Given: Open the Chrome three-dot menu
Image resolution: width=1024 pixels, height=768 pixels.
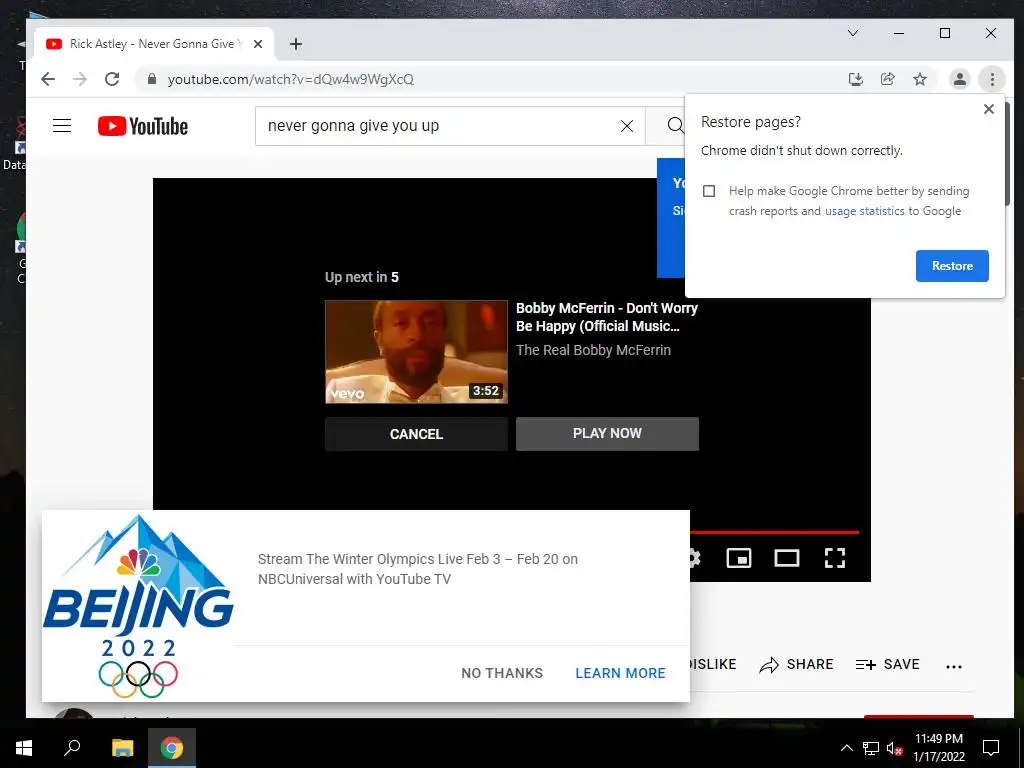Looking at the screenshot, I should point(992,79).
